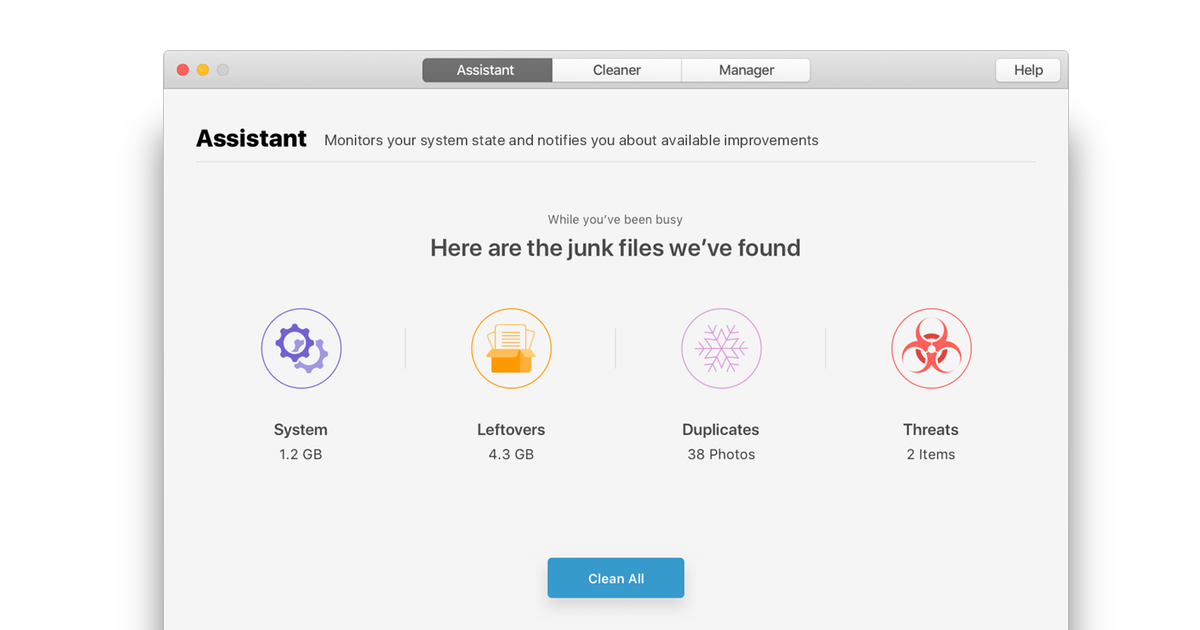
Task: Click the Leftovers box icon
Action: (511, 348)
